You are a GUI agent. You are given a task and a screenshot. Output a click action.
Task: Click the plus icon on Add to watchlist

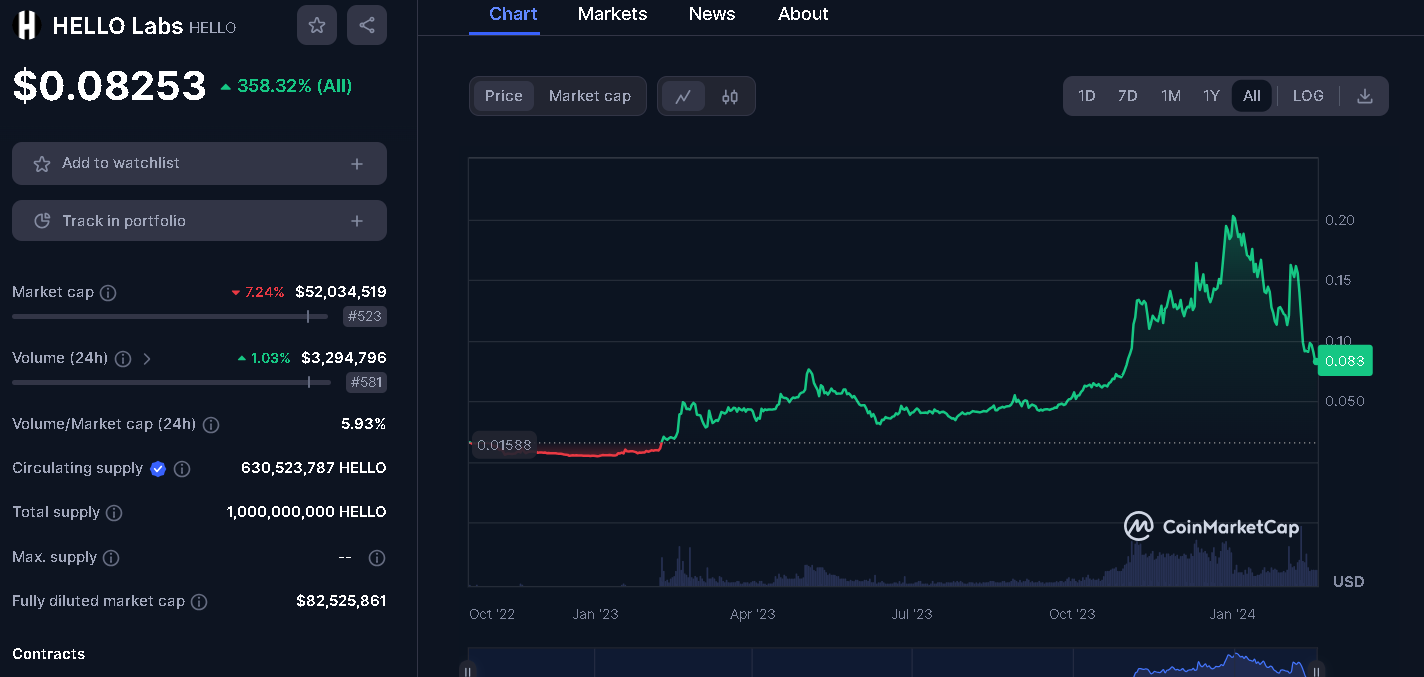pyautogui.click(x=357, y=164)
